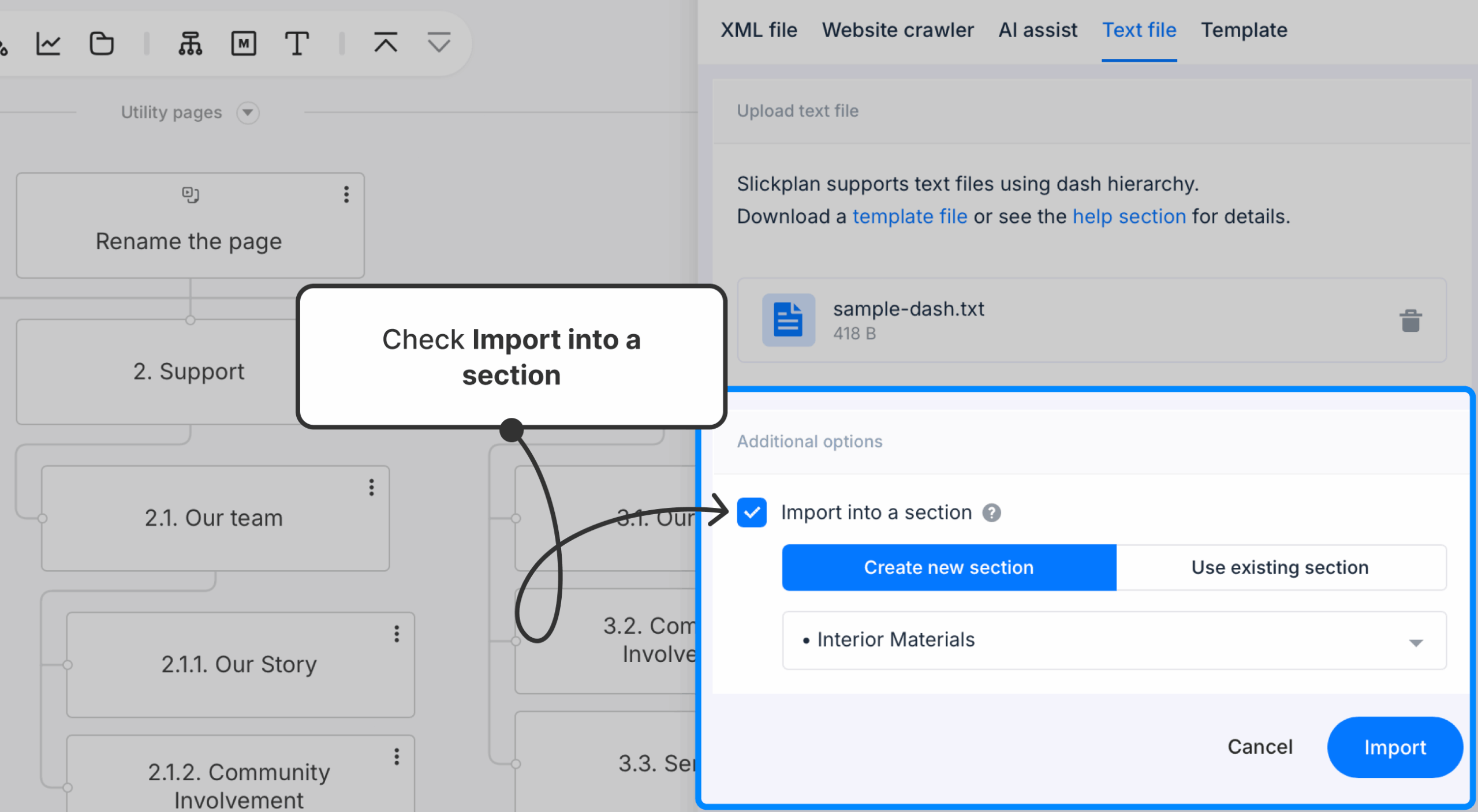
Task: Open three-dot menu on Rename the page card
Action: click(x=346, y=194)
